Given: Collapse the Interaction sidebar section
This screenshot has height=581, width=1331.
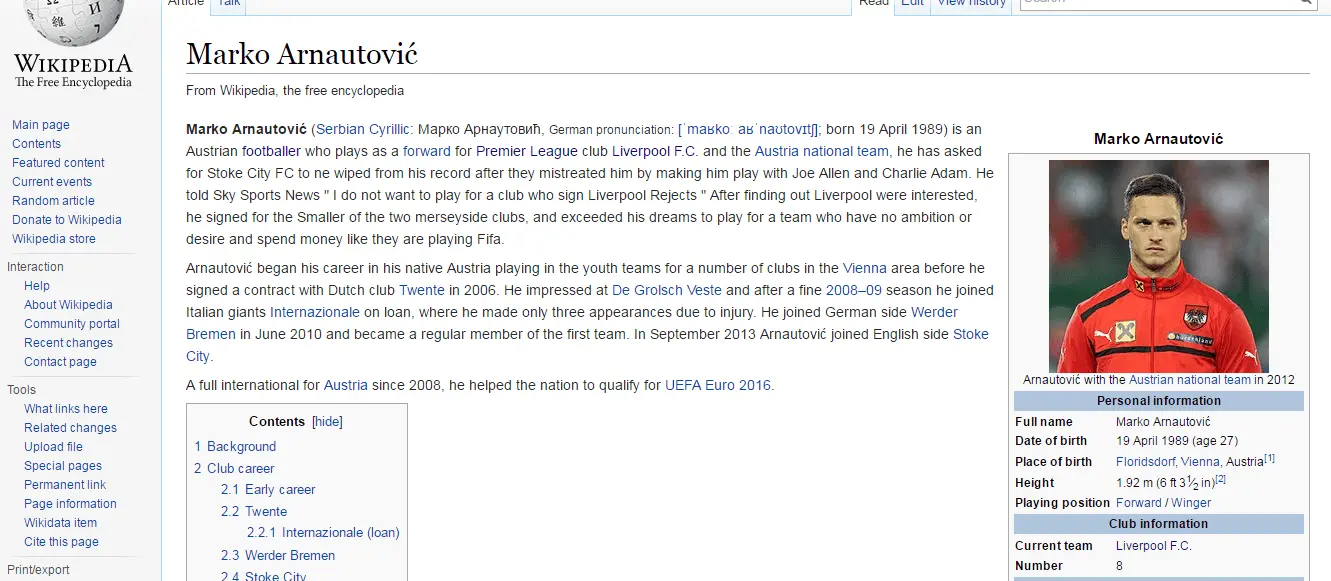Looking at the screenshot, I should (x=35, y=267).
